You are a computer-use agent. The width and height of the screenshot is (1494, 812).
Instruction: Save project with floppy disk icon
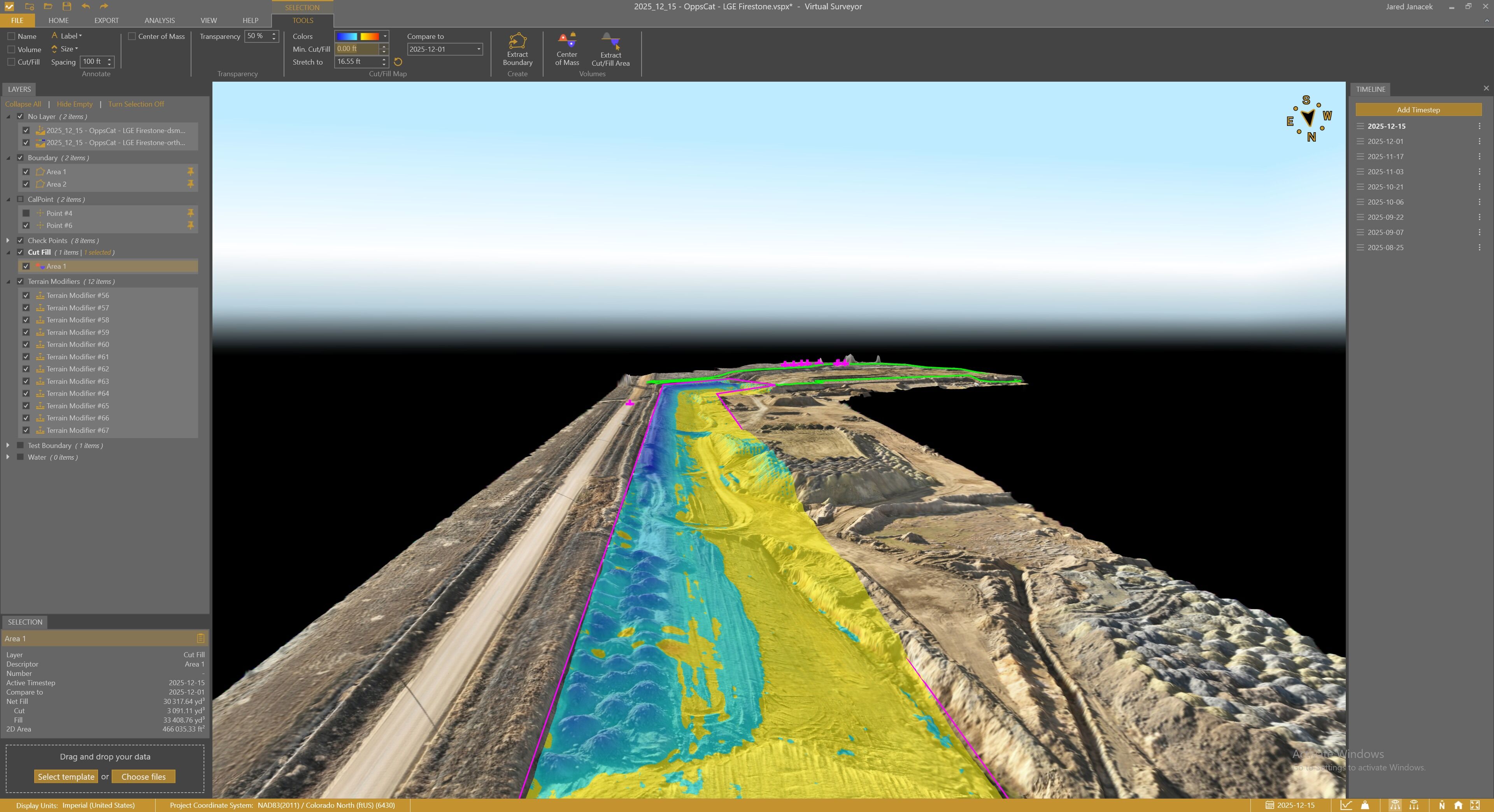tap(67, 6)
